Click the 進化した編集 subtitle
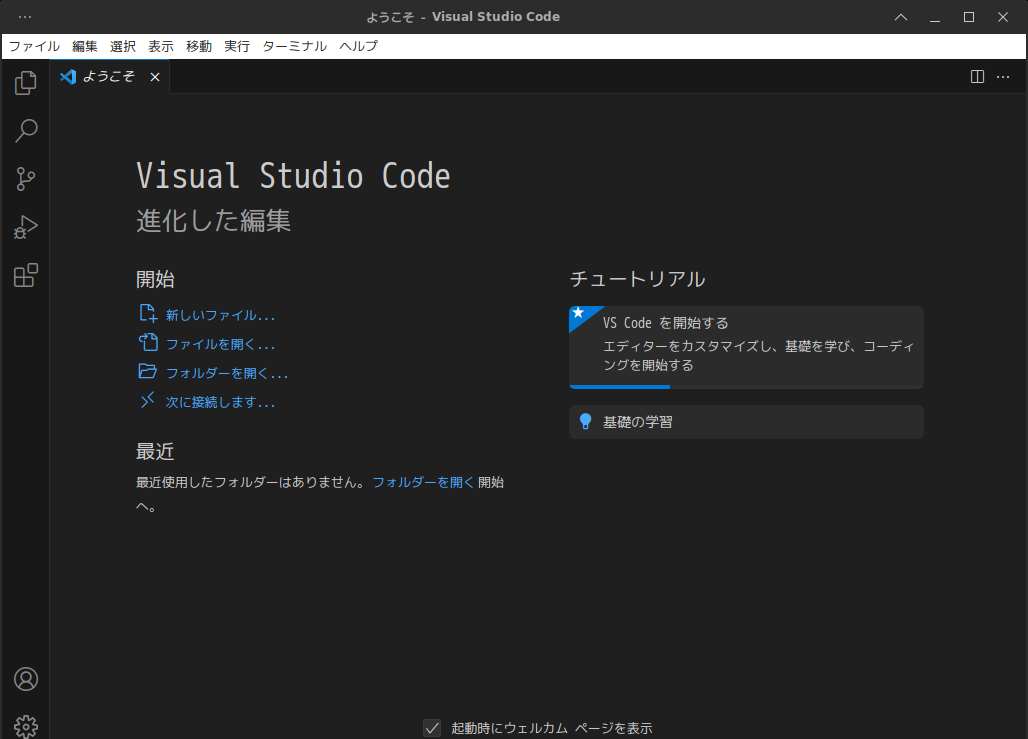Image resolution: width=1028 pixels, height=739 pixels. click(x=213, y=220)
